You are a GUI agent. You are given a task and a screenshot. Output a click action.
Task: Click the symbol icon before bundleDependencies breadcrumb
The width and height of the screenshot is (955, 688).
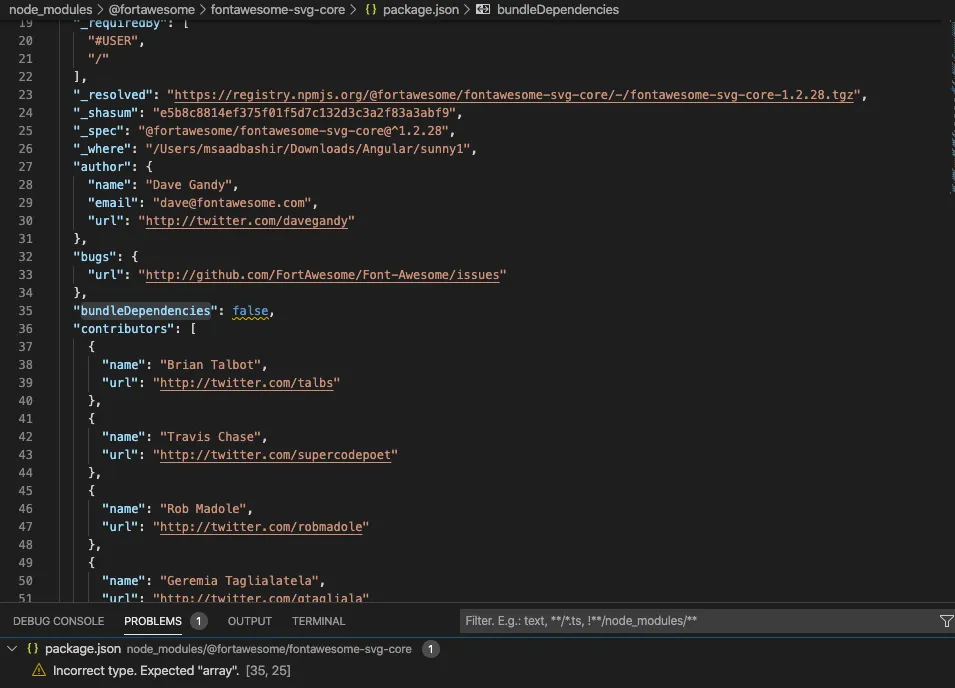point(483,10)
